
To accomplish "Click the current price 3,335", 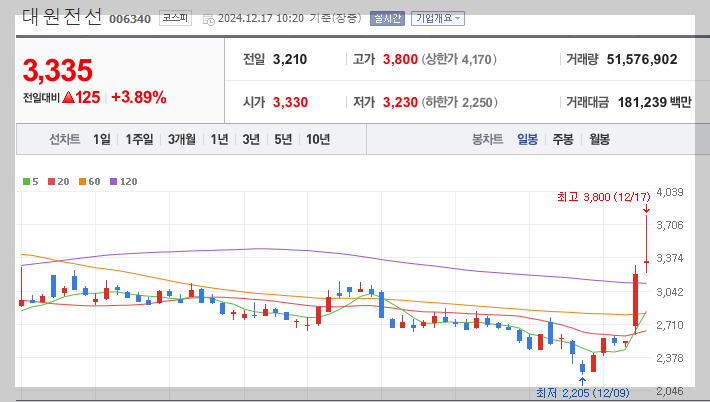I will coord(58,71).
